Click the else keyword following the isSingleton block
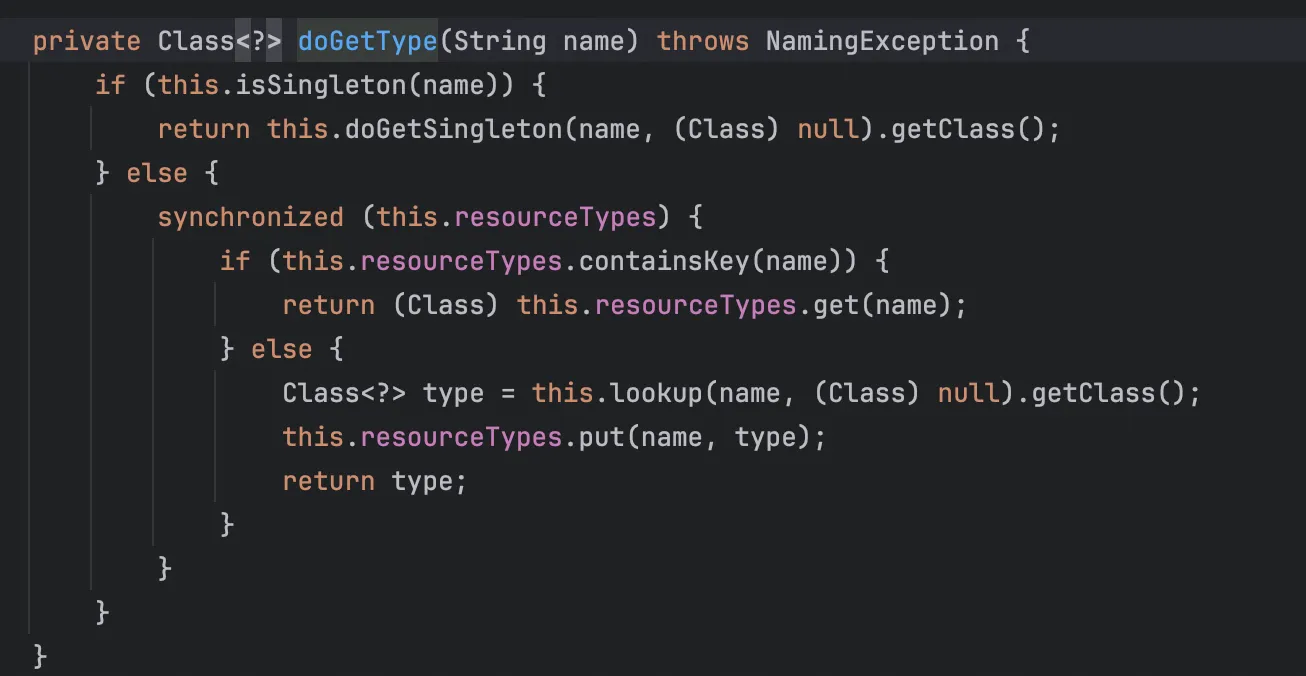Viewport: 1306px width, 676px height. click(157, 173)
